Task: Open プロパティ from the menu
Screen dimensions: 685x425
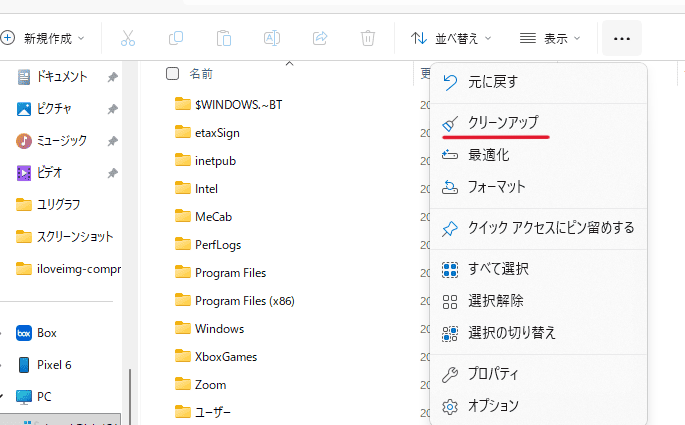Action: pyautogui.click(x=538, y=374)
